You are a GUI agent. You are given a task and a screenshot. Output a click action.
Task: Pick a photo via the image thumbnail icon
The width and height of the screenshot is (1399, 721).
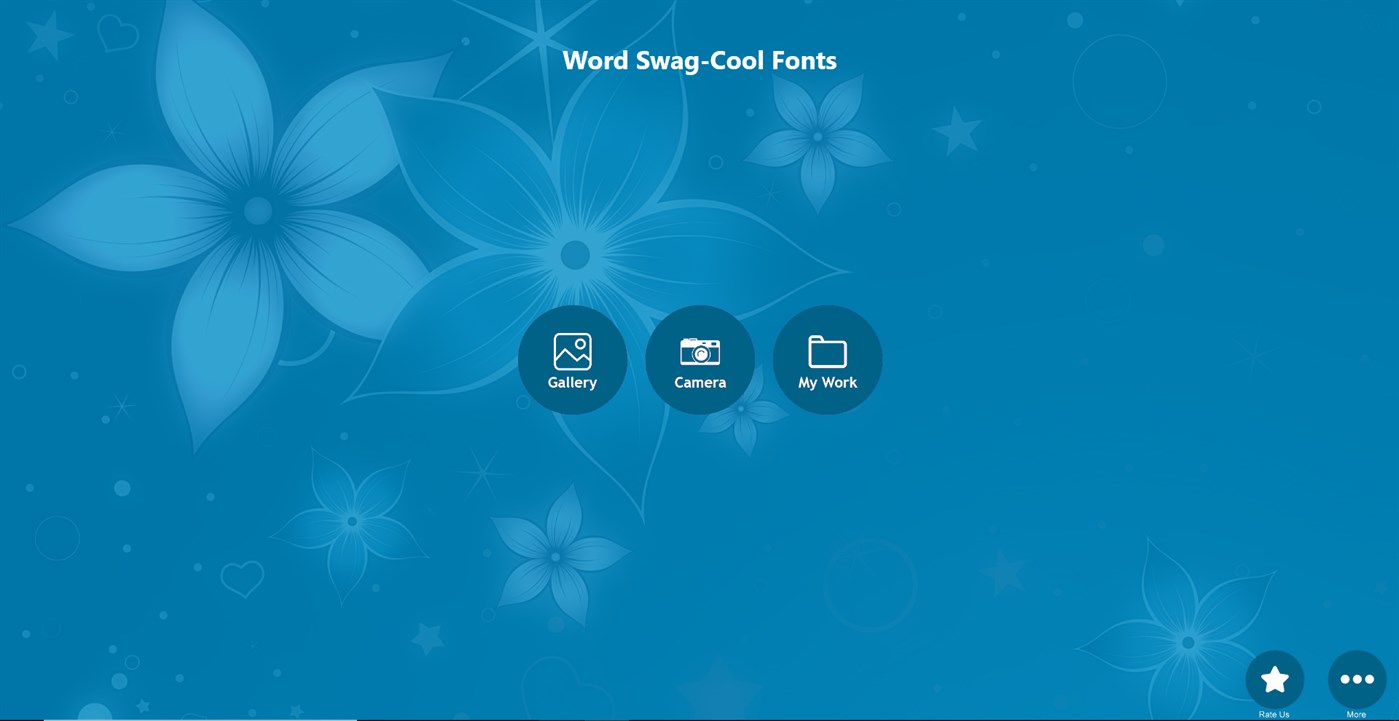coord(572,351)
